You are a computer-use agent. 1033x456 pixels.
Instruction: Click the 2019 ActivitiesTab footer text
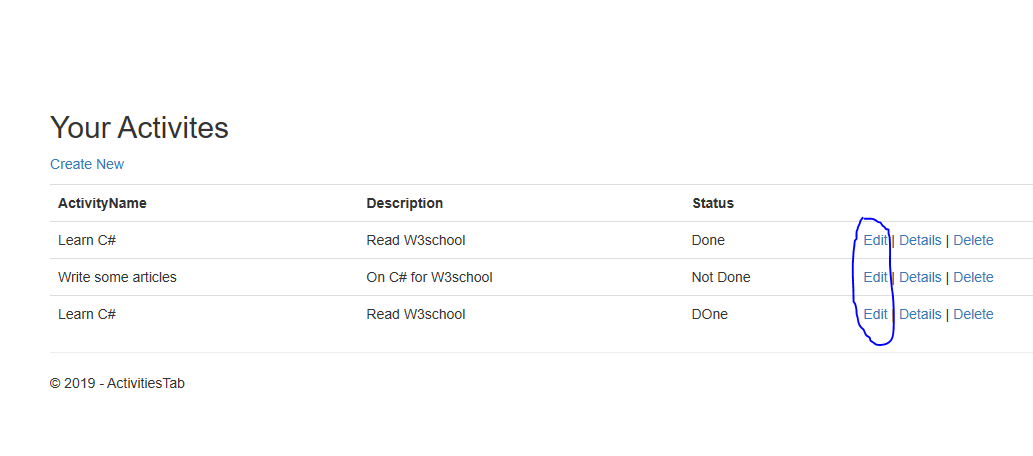pyautogui.click(x=117, y=383)
